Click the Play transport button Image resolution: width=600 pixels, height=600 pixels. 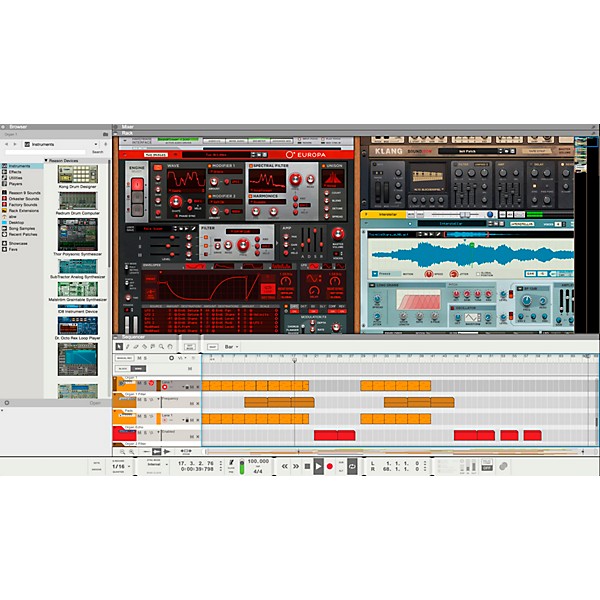point(318,466)
